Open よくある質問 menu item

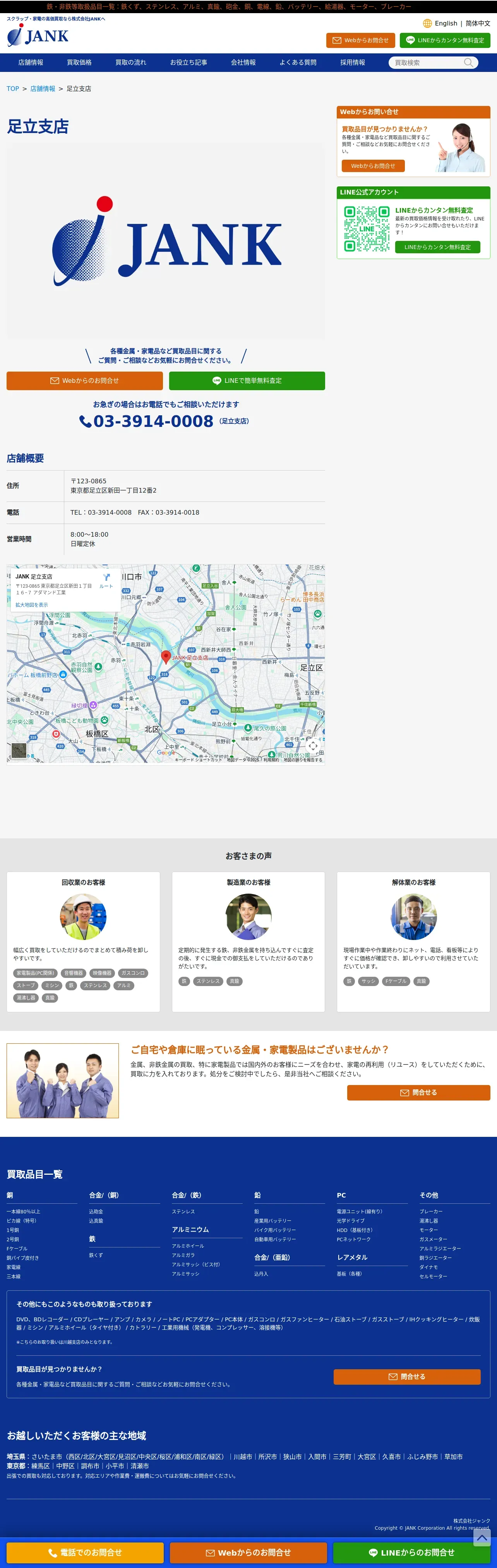(298, 63)
